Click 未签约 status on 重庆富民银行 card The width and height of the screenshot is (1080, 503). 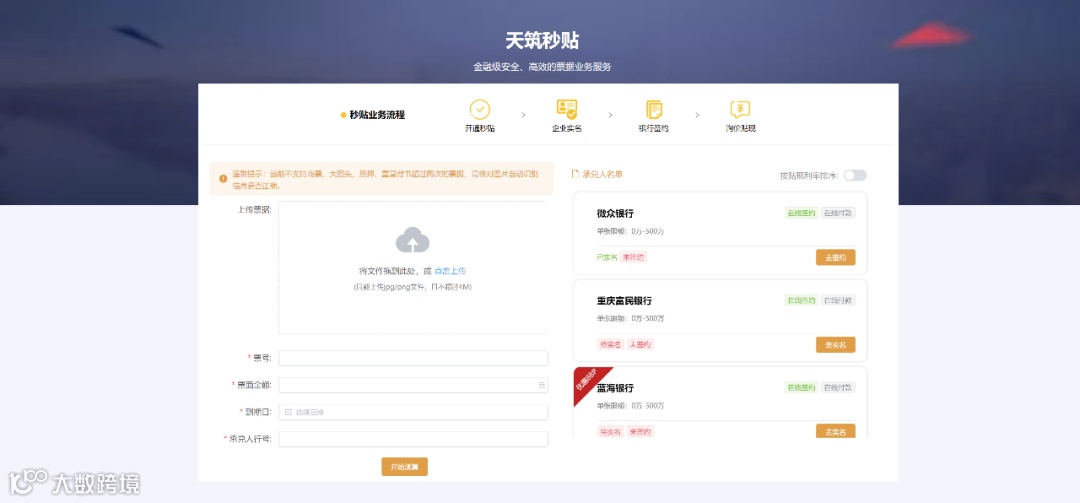pyautogui.click(x=640, y=344)
